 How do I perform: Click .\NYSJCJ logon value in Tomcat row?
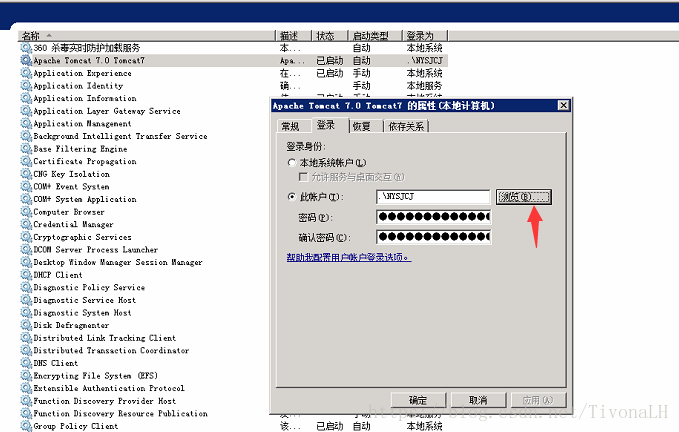click(426, 61)
